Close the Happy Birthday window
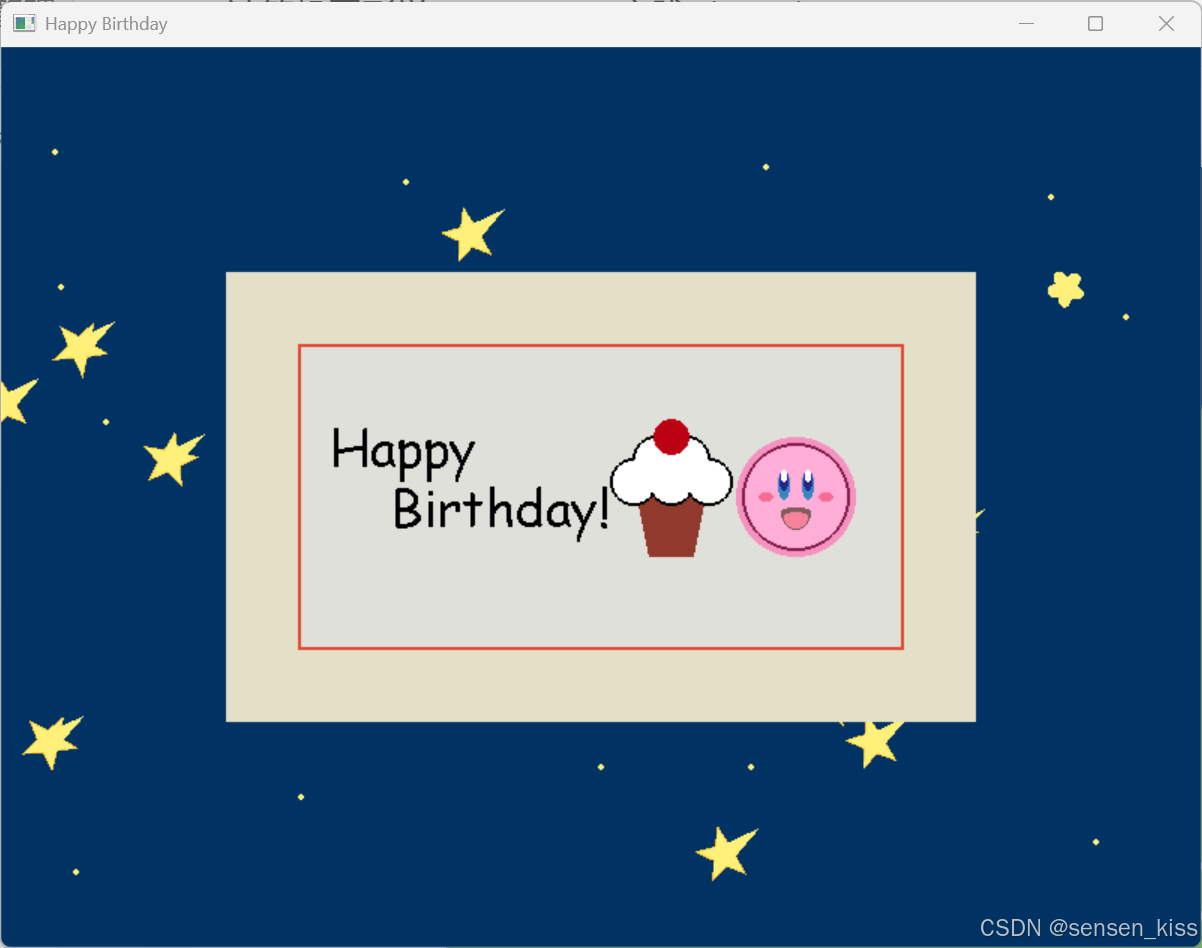The width and height of the screenshot is (1202, 948). (x=1166, y=23)
